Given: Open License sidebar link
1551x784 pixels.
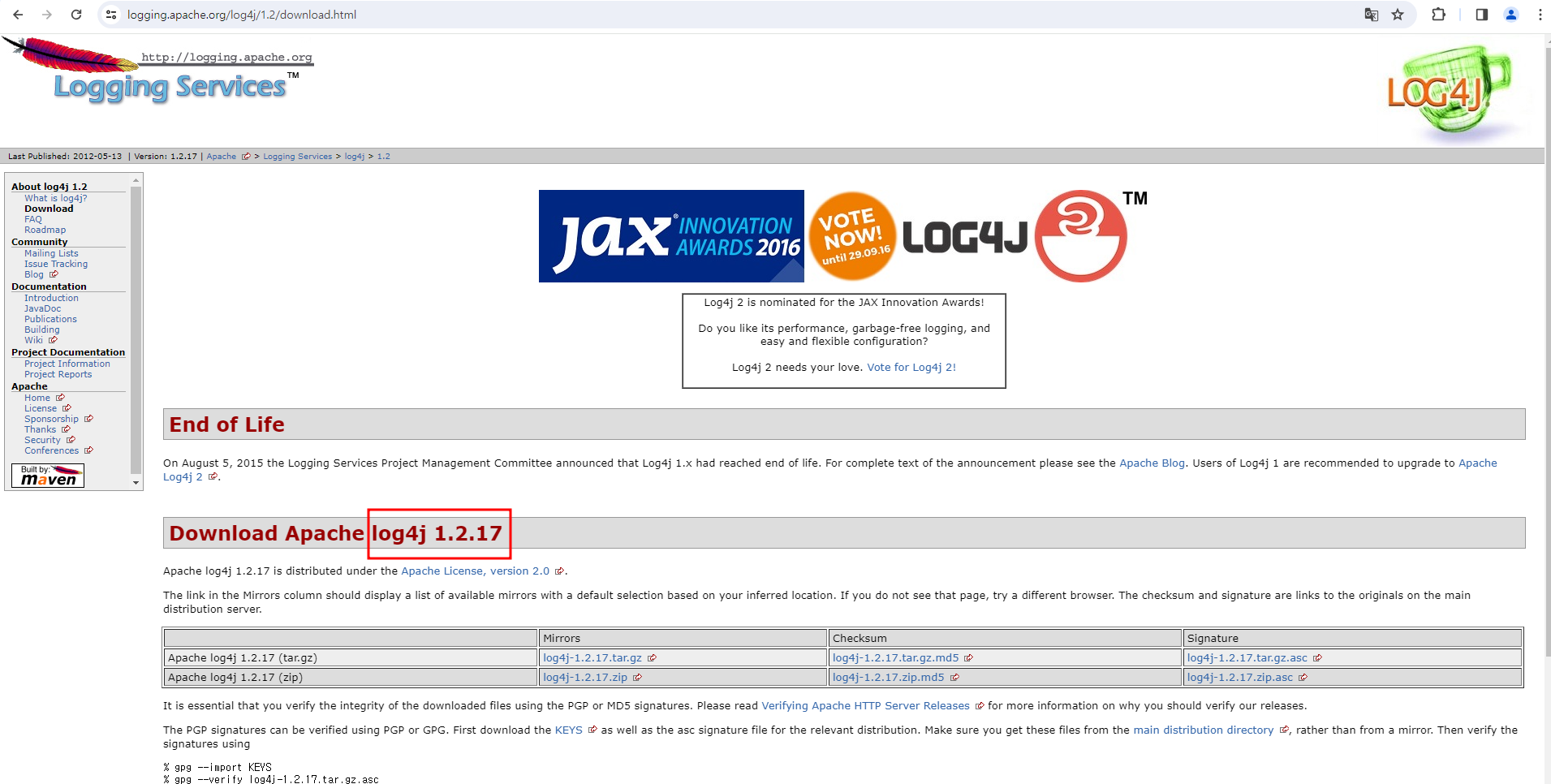Looking at the screenshot, I should point(41,408).
